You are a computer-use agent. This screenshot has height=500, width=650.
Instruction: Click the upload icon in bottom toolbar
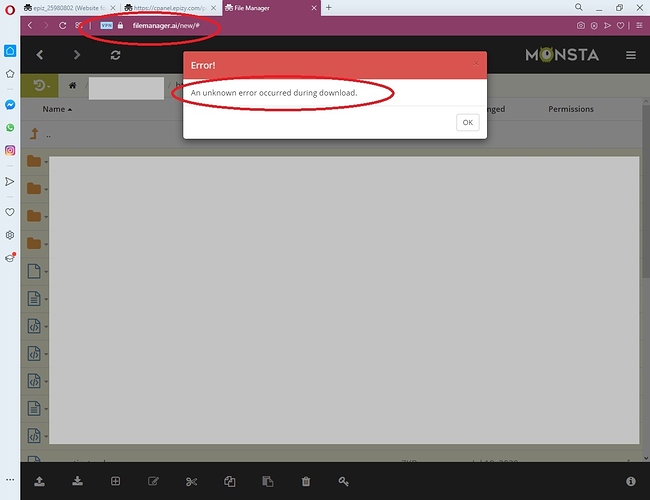click(39, 481)
